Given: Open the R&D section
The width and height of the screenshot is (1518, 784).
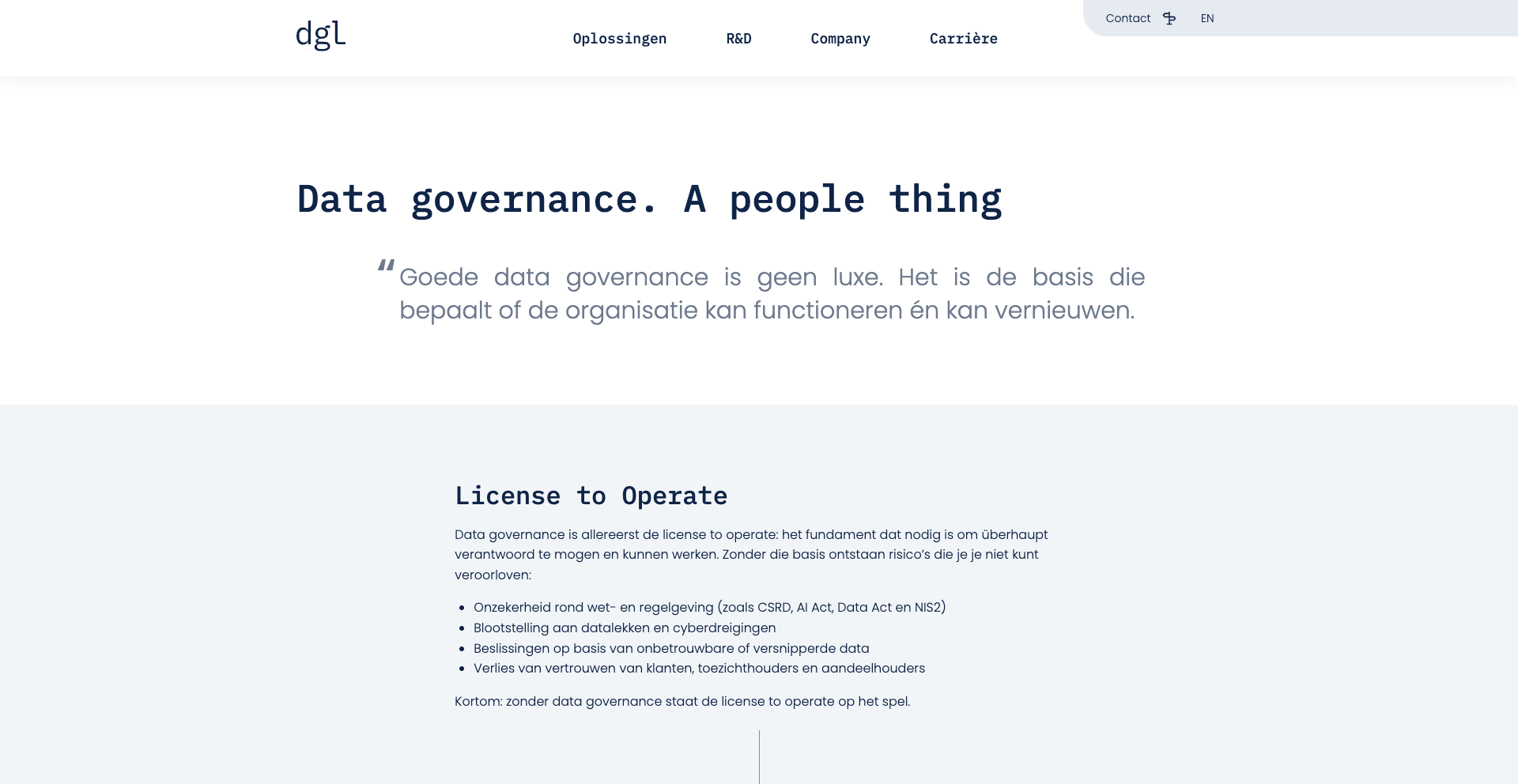Looking at the screenshot, I should tap(738, 38).
